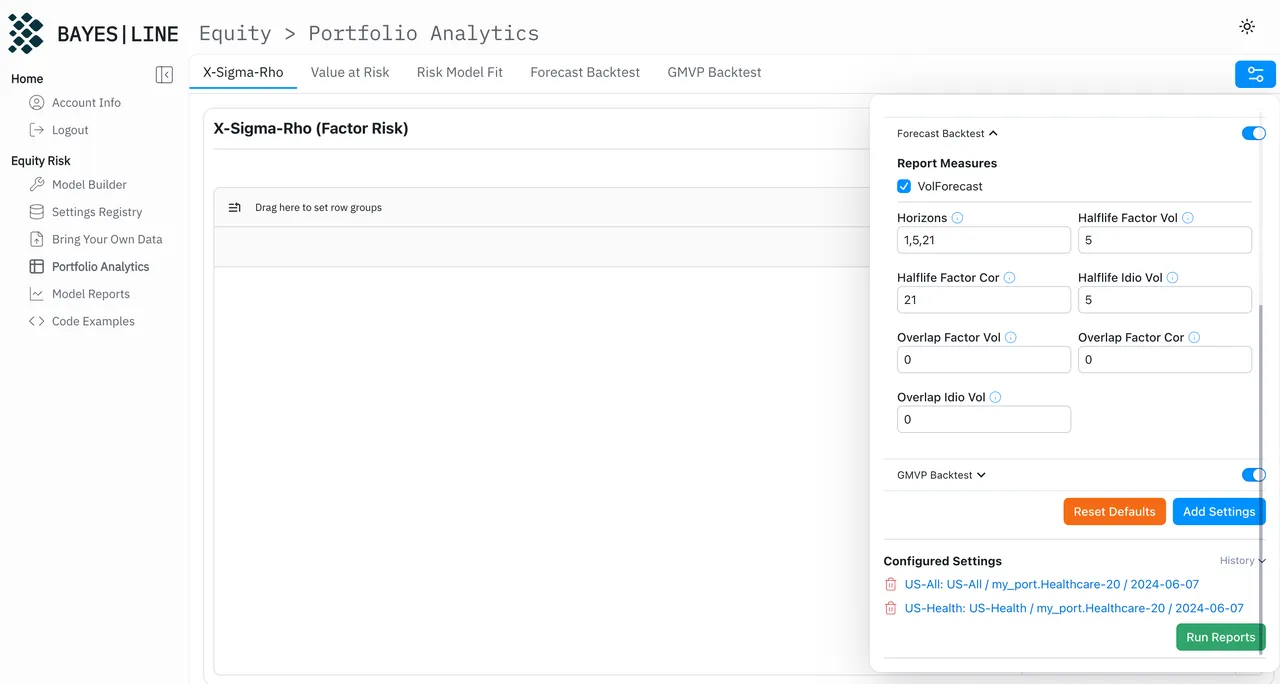Open the settings sliders panel button

coord(1255,74)
